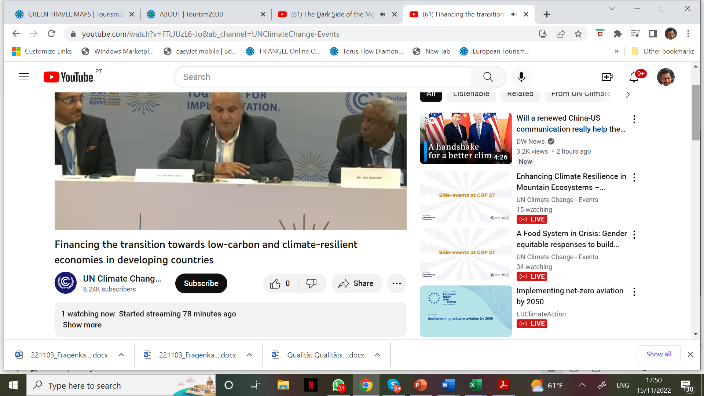
Task: Open the Chrome three-dot menu
Action: tap(688, 34)
